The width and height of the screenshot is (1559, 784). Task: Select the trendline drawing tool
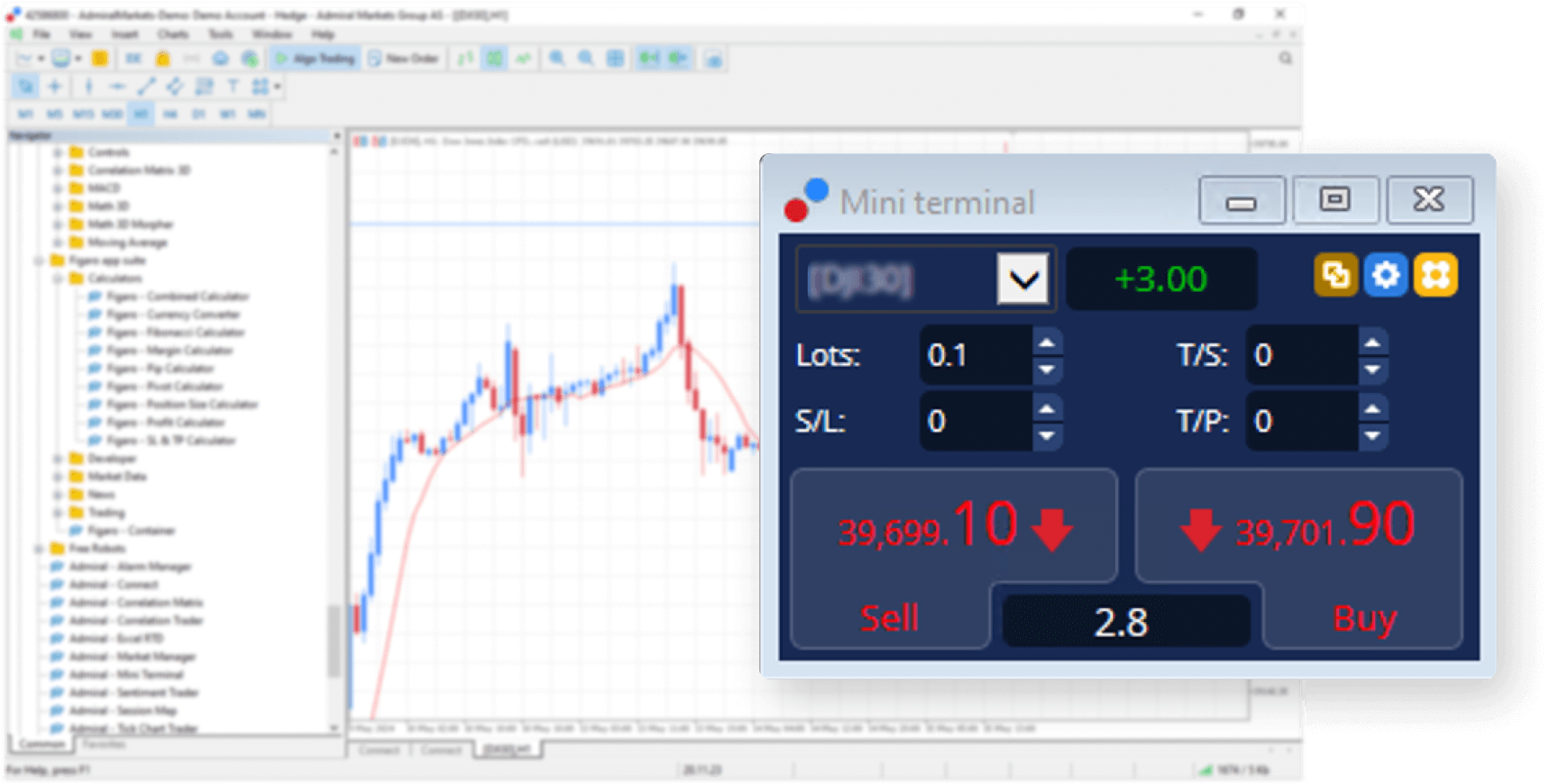146,87
